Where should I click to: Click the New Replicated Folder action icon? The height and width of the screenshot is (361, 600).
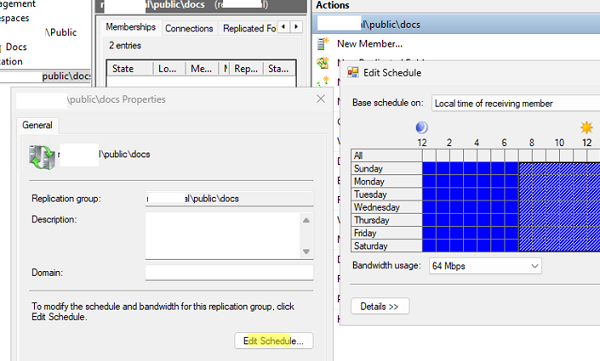[323, 62]
